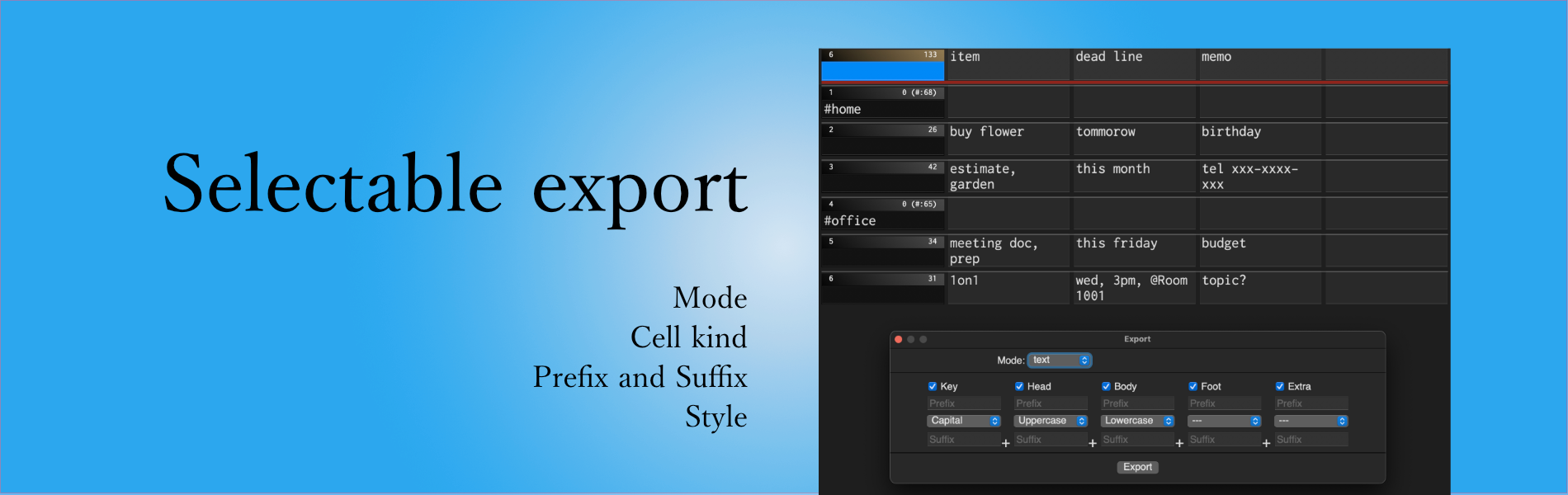Close the Export dialog with red button
1568x495 pixels.
[x=899, y=339]
